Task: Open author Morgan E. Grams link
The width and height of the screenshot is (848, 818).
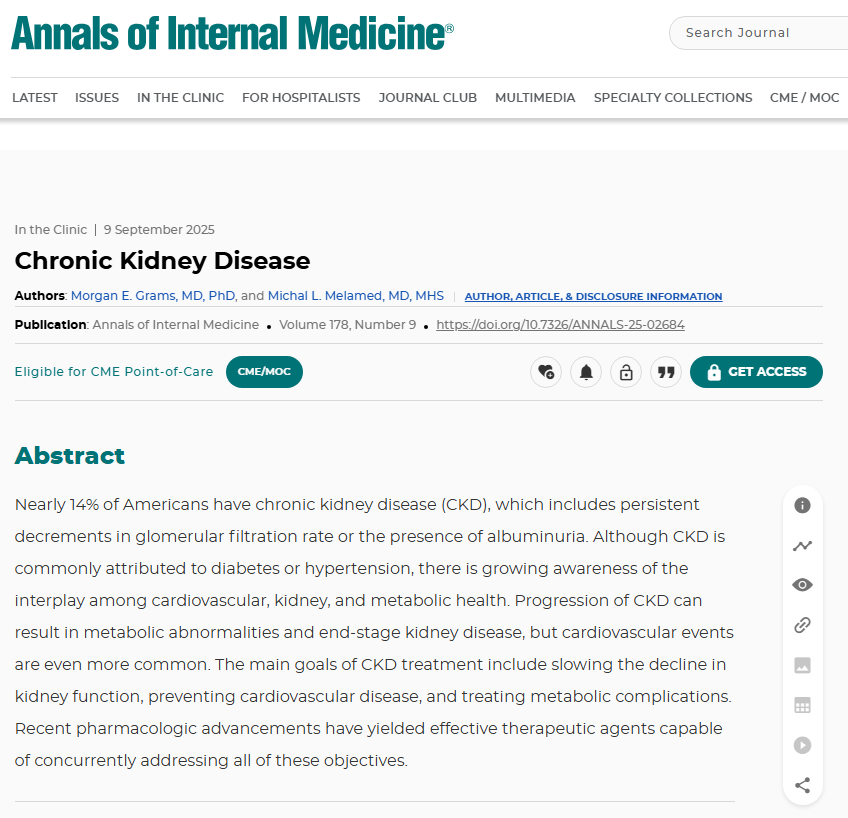Action: [x=153, y=296]
